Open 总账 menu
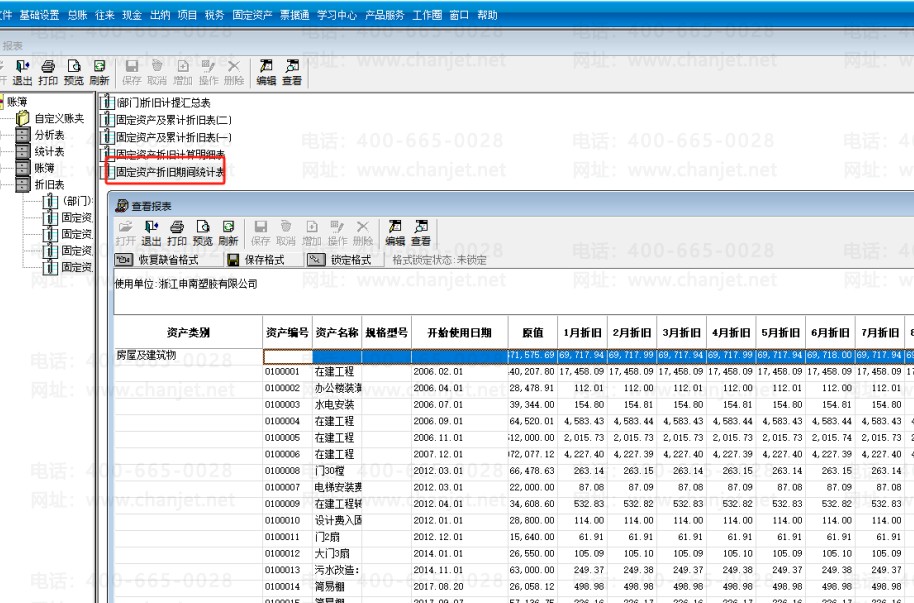914x603 pixels. (x=78, y=15)
